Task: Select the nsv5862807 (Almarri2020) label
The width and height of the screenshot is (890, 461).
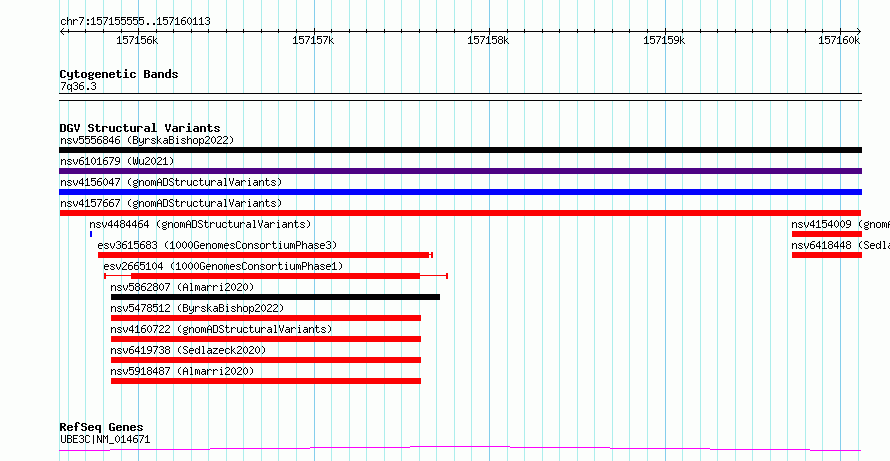Action: (x=182, y=287)
